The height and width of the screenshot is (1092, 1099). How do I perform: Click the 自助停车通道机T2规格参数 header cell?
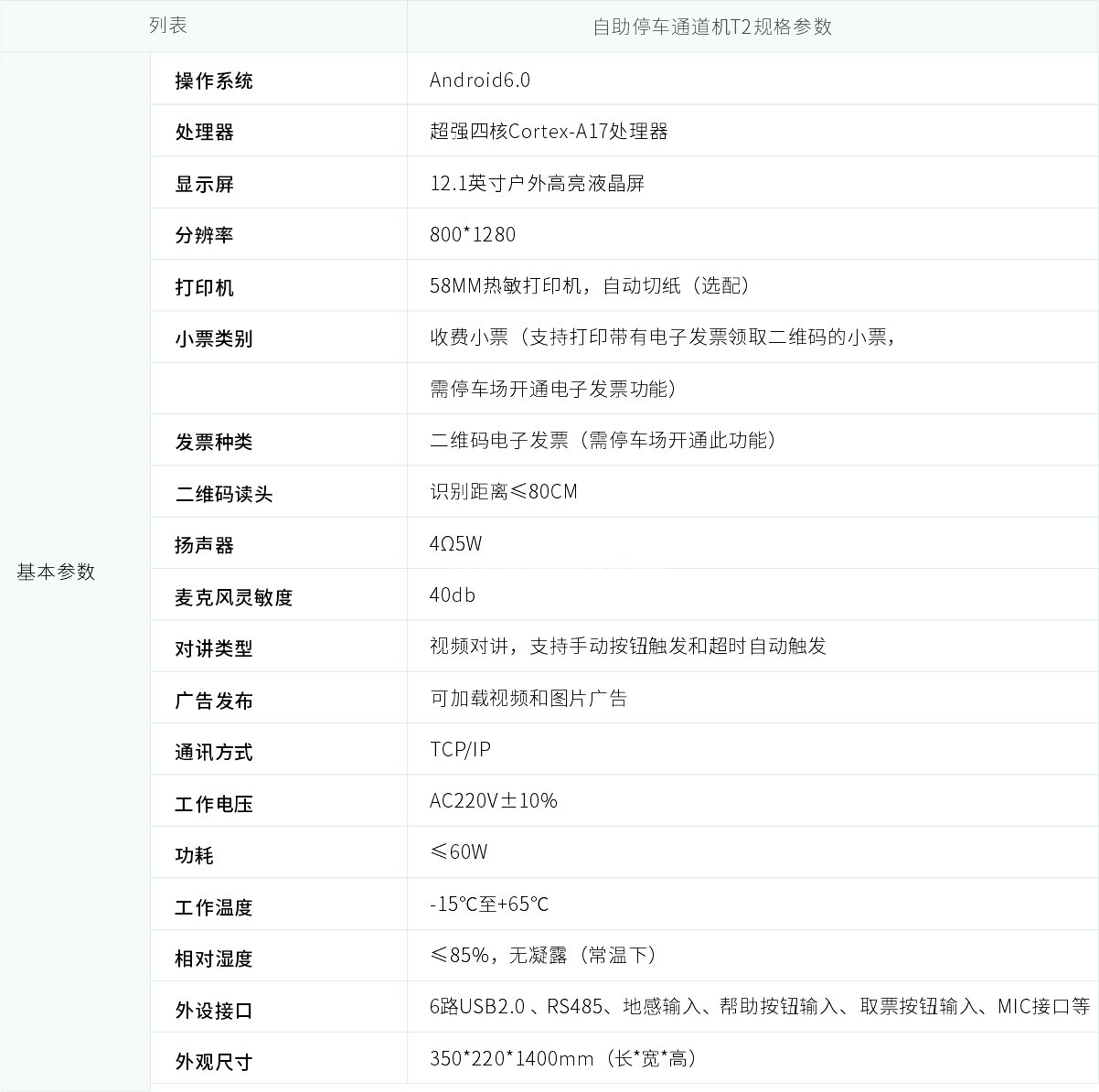click(712, 27)
